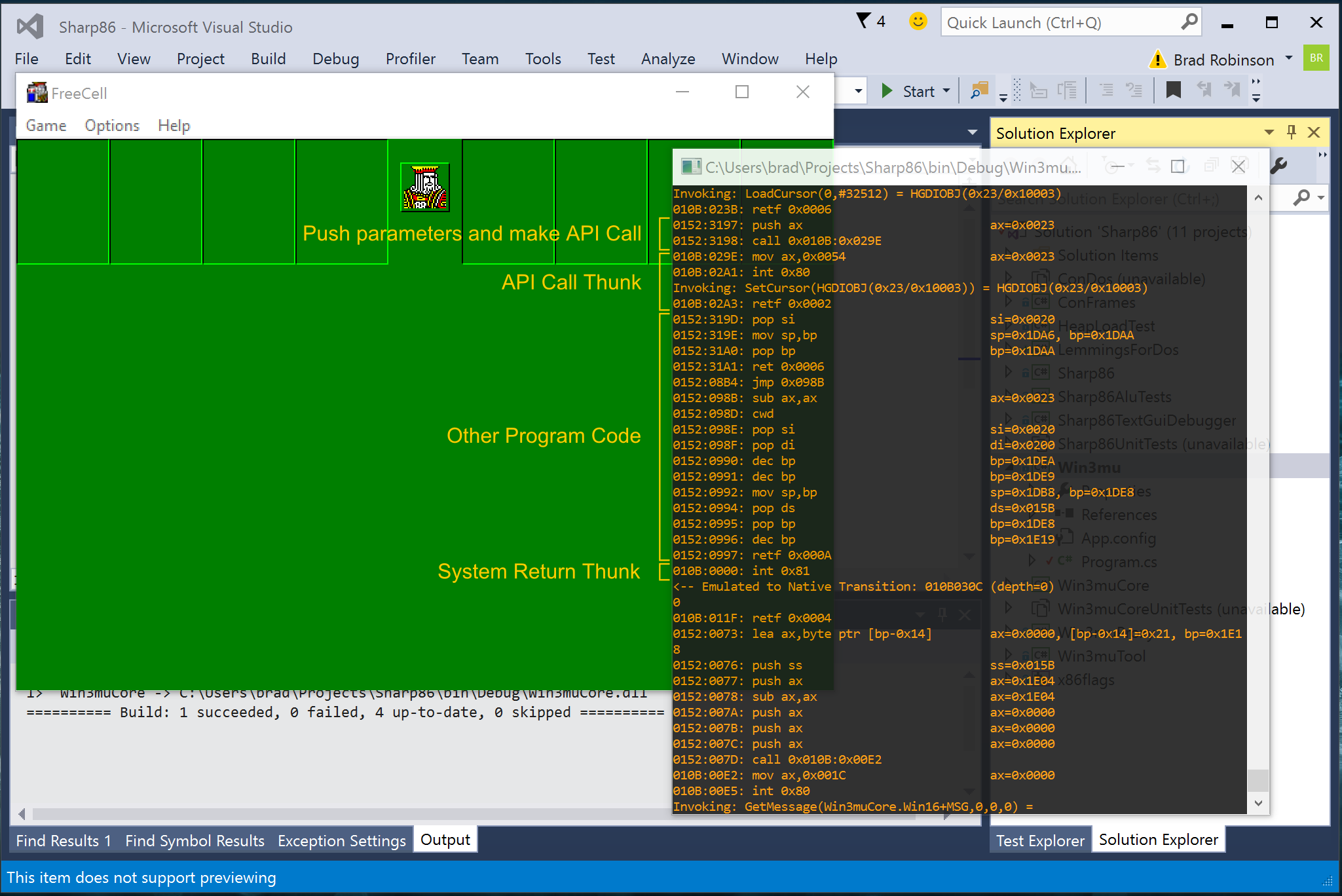The height and width of the screenshot is (896, 1342).
Task: Click the King card icon in FreeCell
Action: 425,187
